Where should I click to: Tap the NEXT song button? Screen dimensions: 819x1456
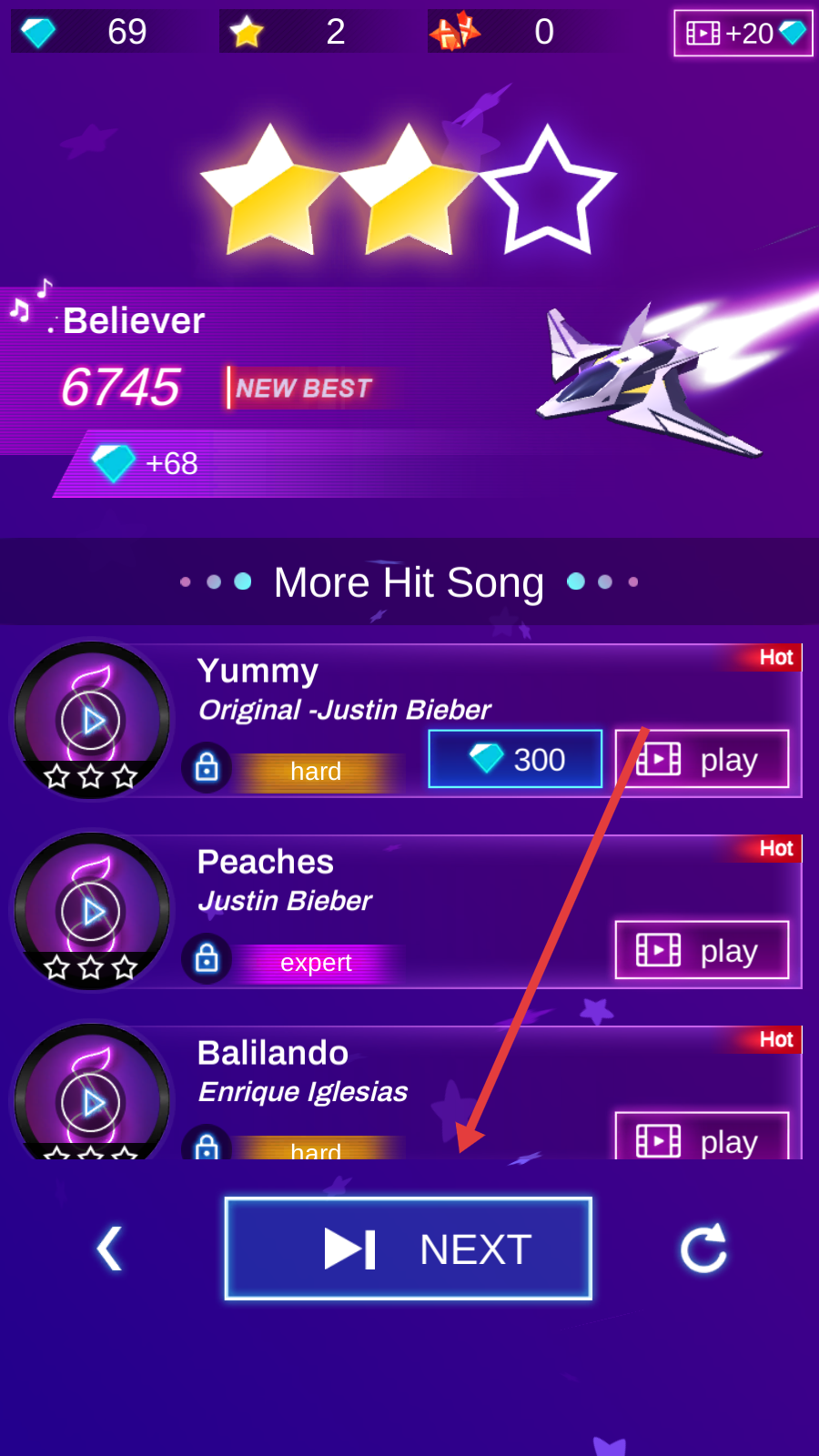(409, 1249)
